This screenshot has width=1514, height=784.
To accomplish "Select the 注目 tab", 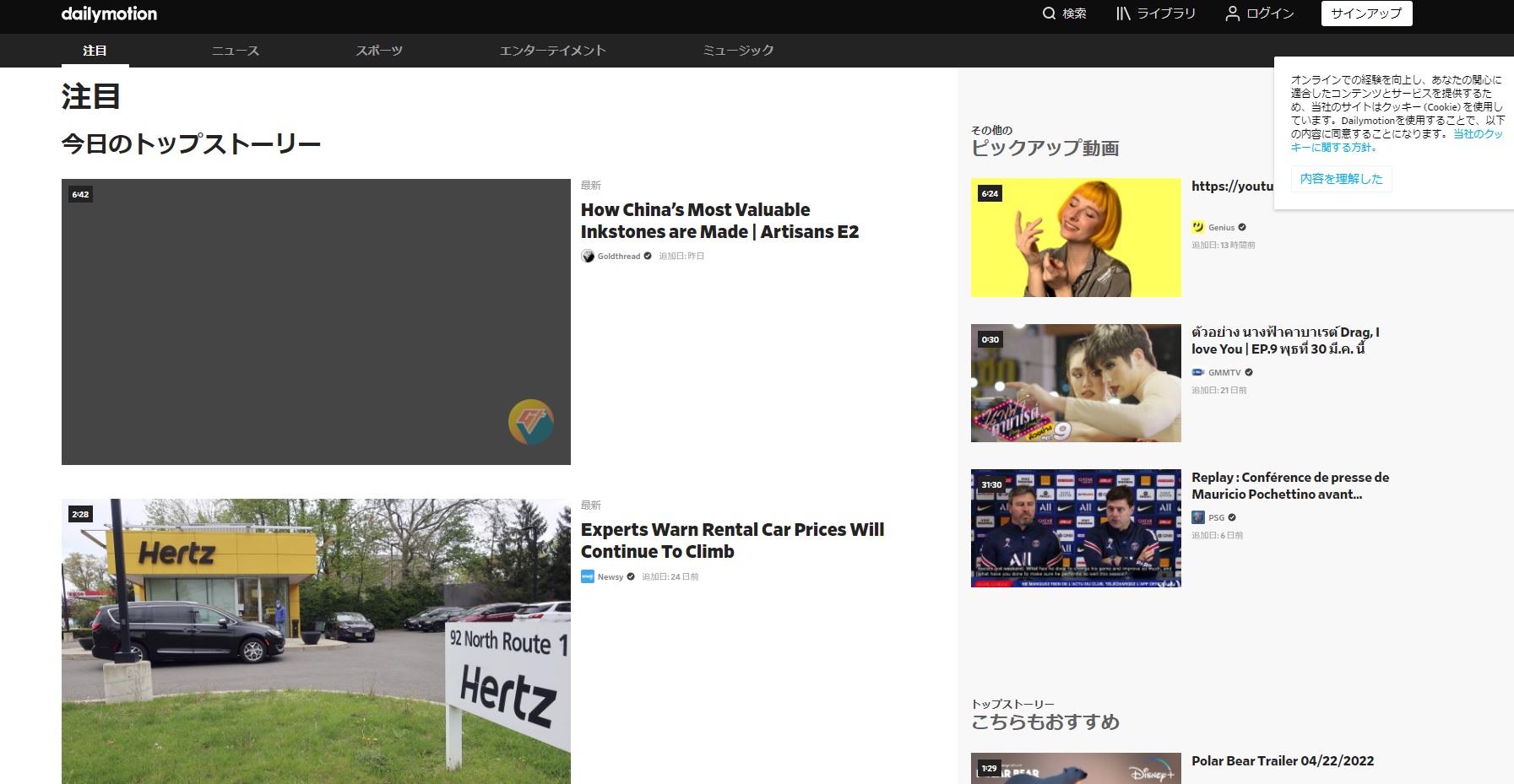I will [95, 51].
